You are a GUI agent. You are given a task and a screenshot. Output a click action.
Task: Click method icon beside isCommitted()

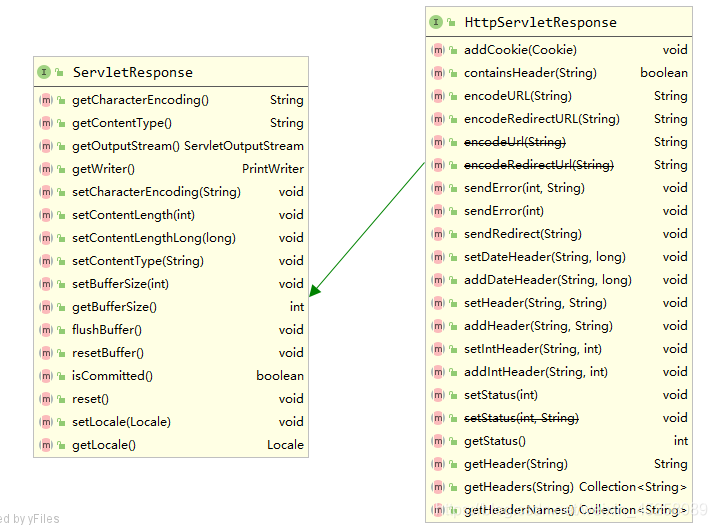coord(46,376)
